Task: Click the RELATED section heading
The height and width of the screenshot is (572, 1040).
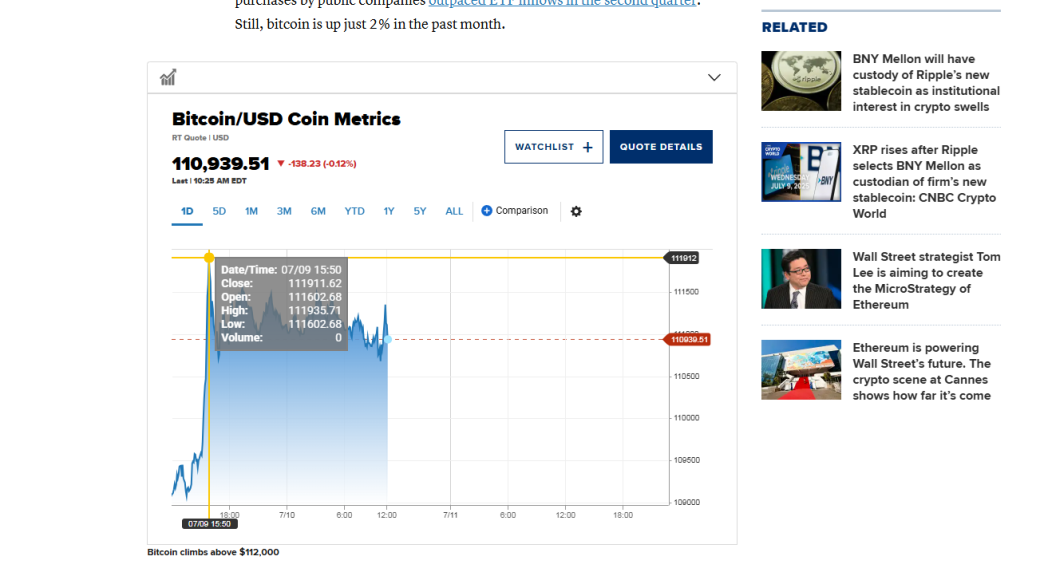Action: [x=794, y=27]
